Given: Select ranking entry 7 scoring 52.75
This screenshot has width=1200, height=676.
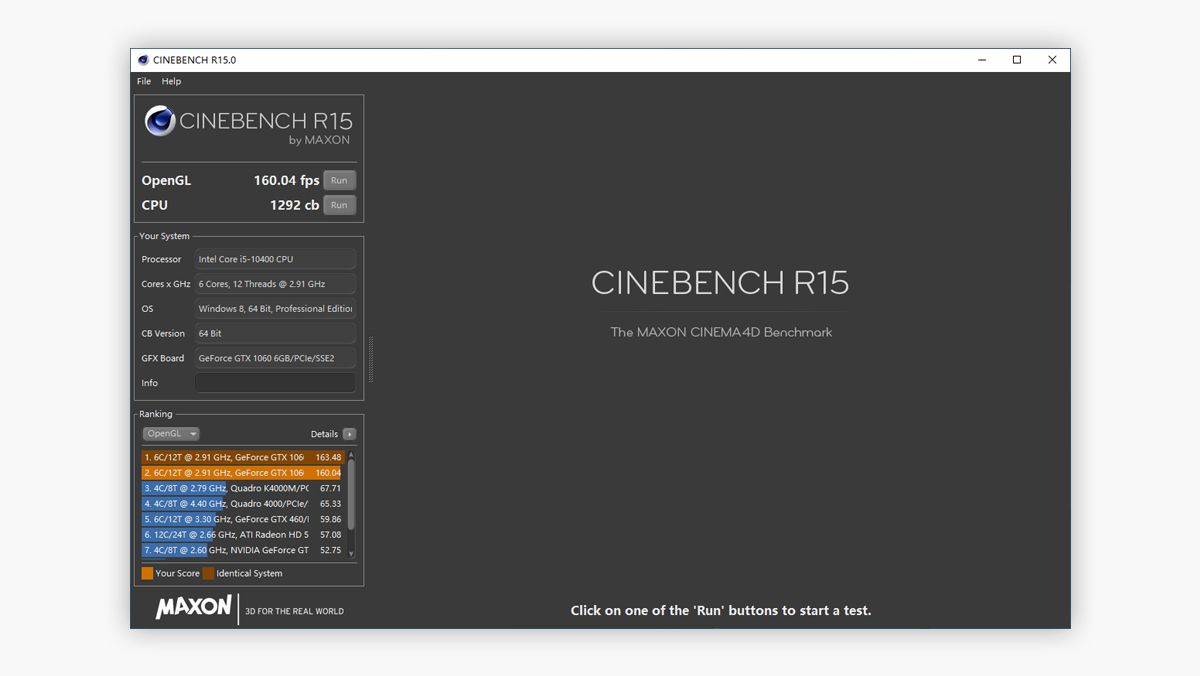Looking at the screenshot, I should click(x=242, y=550).
